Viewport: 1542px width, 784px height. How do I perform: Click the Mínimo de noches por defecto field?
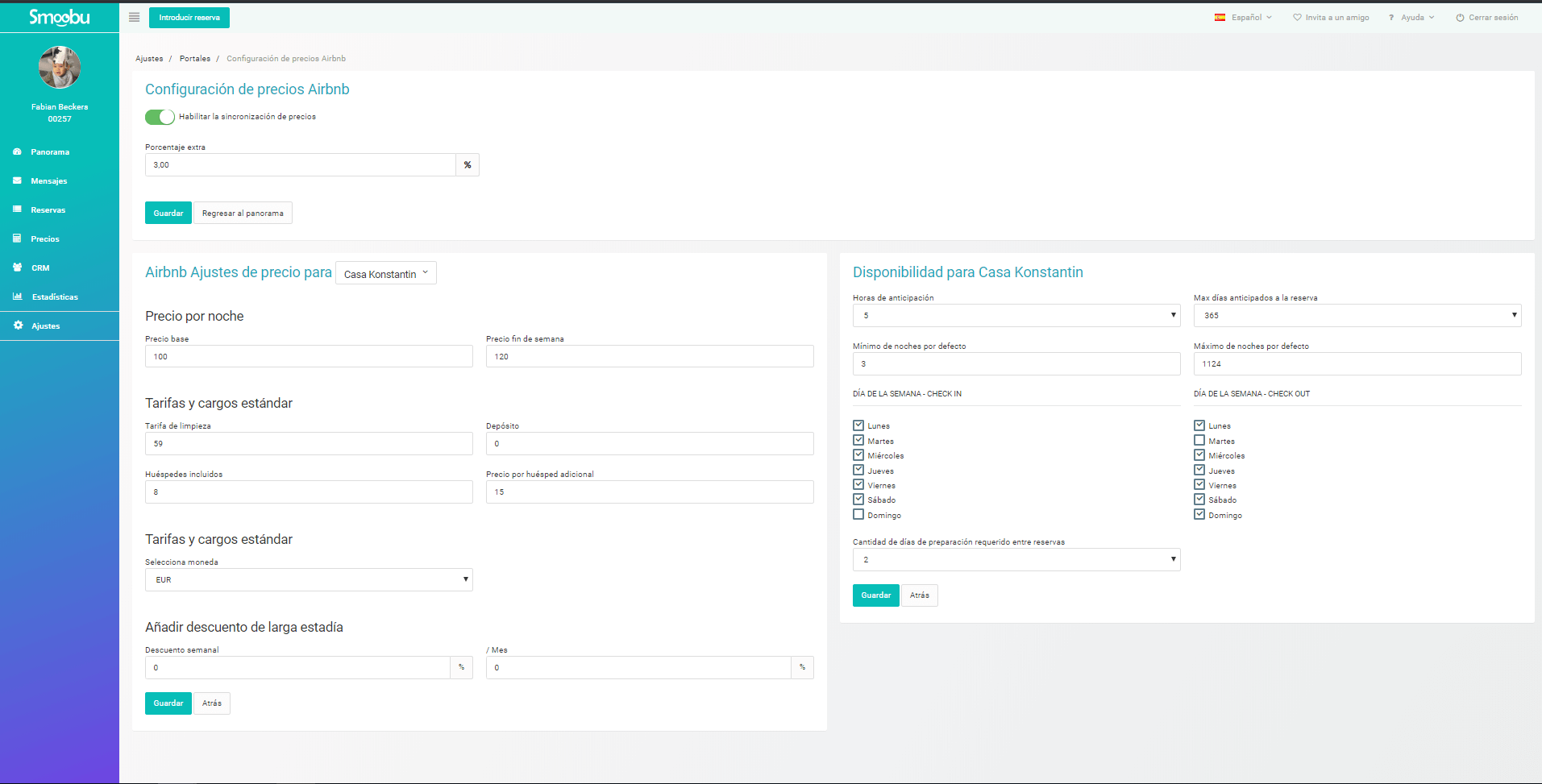tap(1016, 363)
